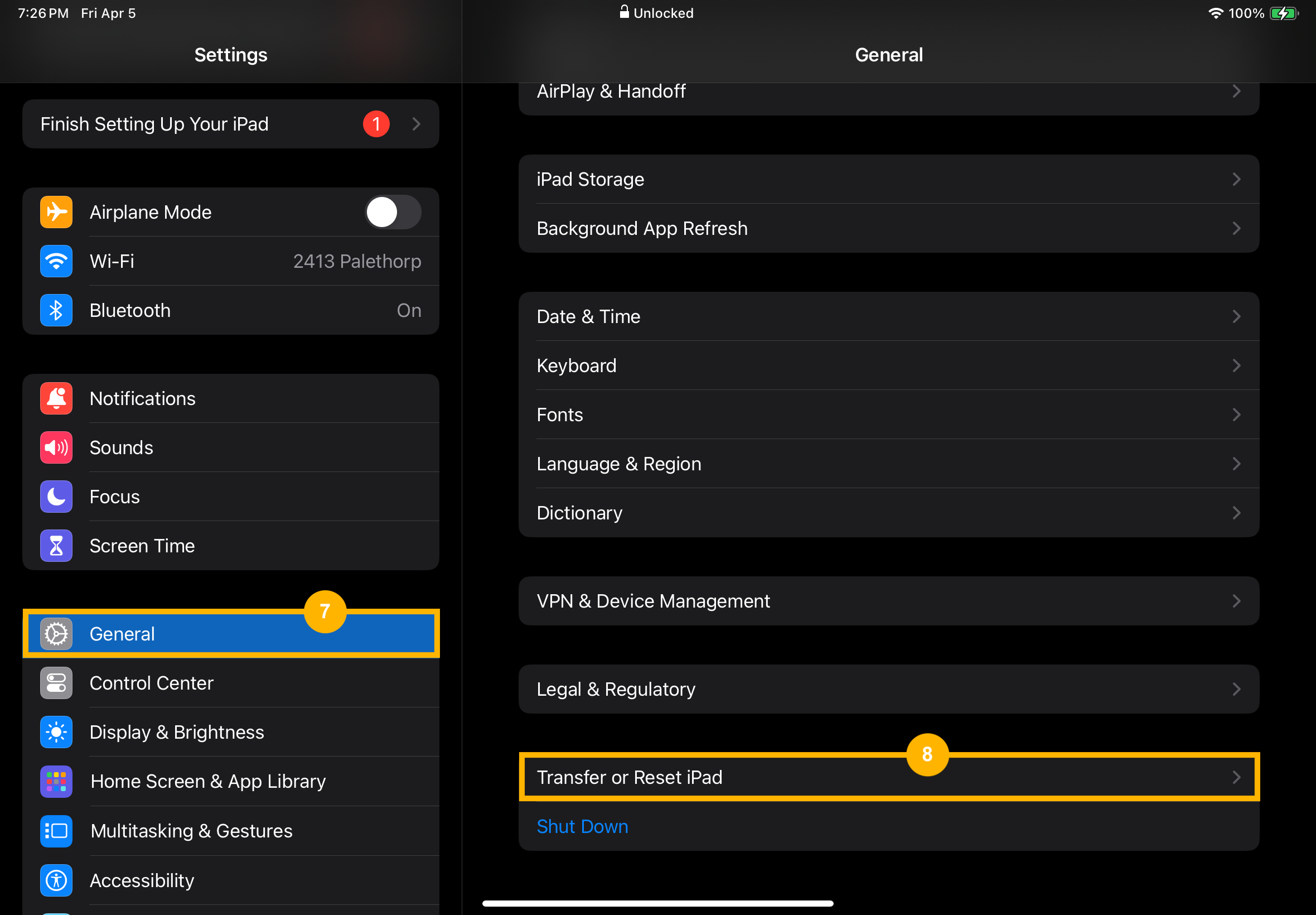Image resolution: width=1316 pixels, height=915 pixels.
Task: Toggle the Airplane Mode switch
Action: coord(393,212)
